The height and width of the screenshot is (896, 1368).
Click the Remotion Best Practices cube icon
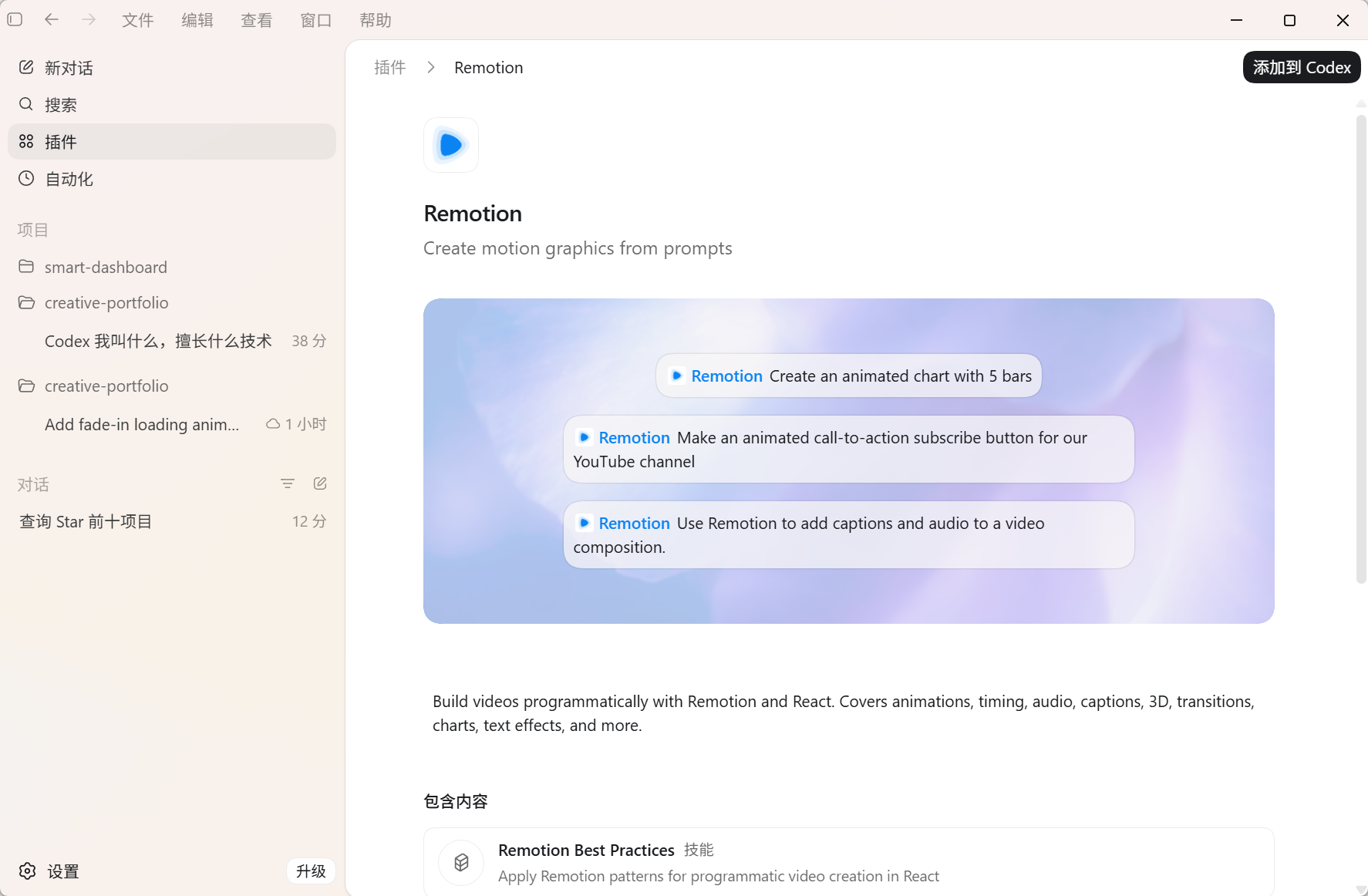[x=461, y=863]
